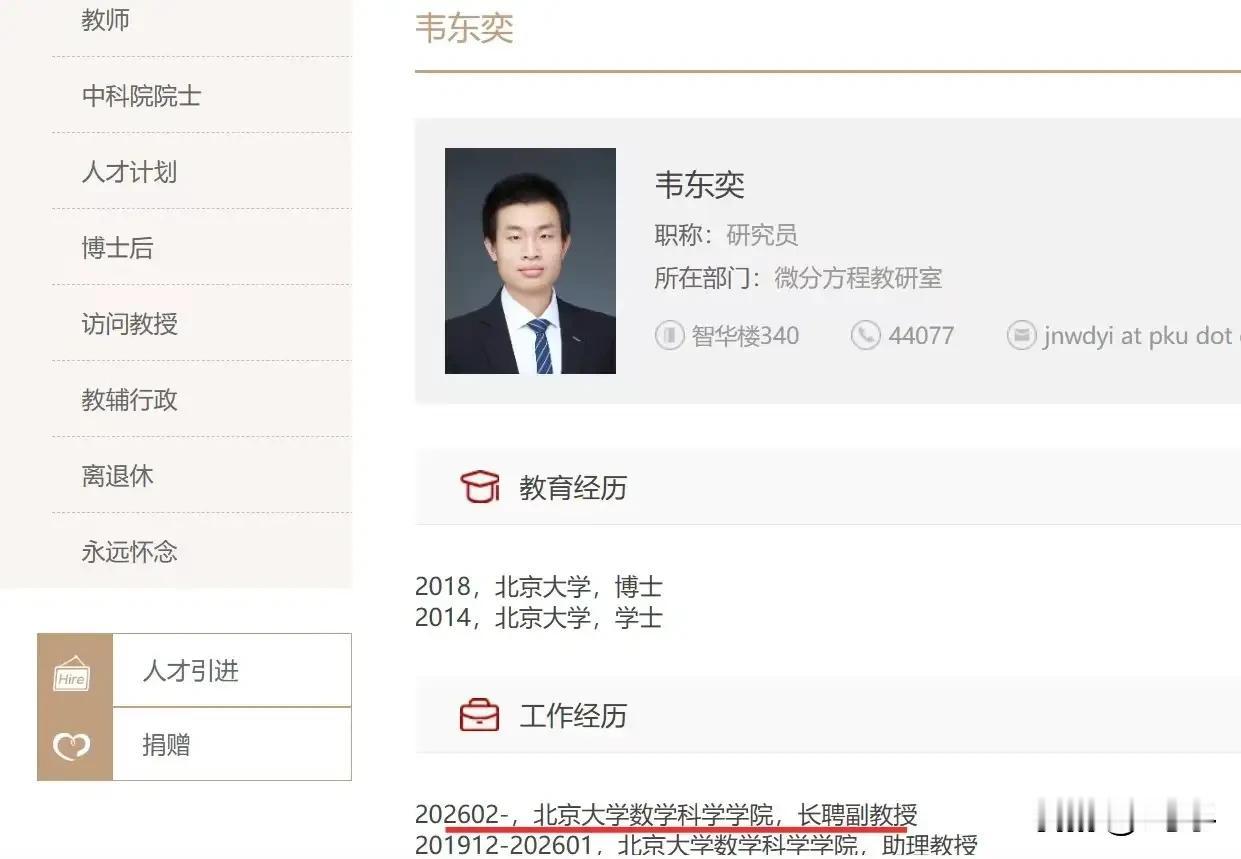Click the telephone icon
The image size is (1241, 859).
click(865, 335)
